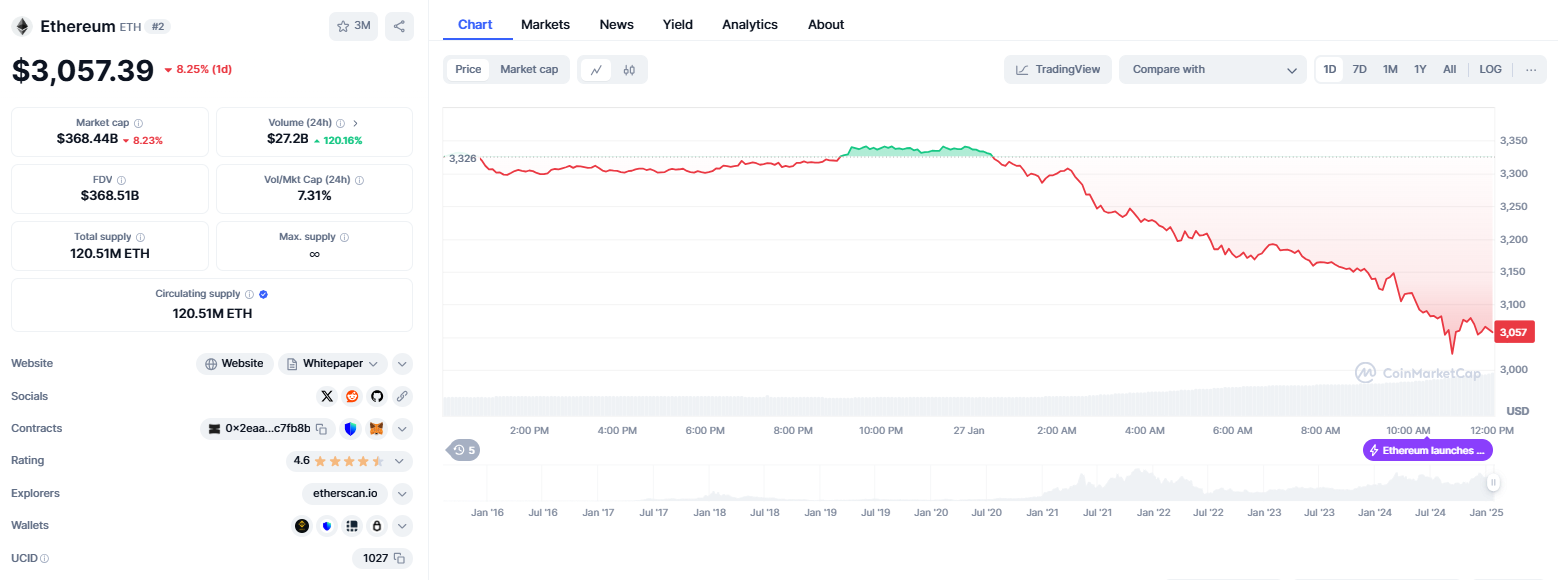This screenshot has width=1558, height=580.
Task: Click info icon next to Circulating supply
Action: (250, 294)
